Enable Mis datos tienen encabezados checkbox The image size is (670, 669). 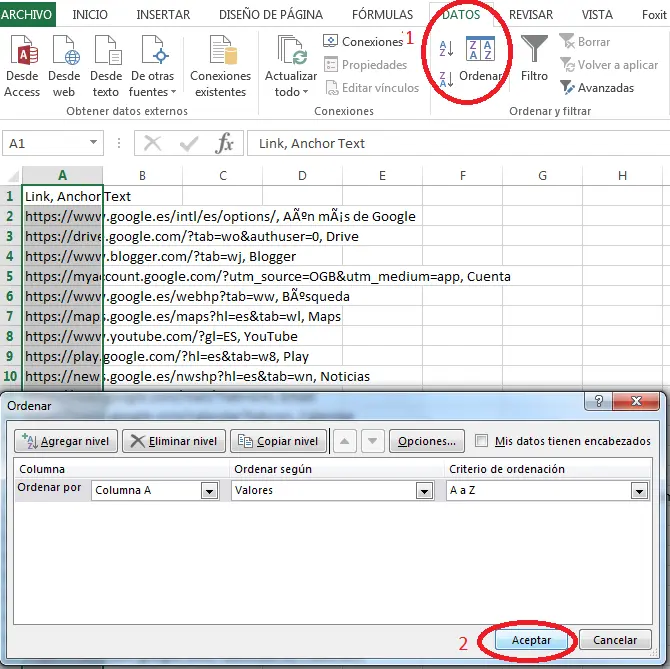point(483,441)
